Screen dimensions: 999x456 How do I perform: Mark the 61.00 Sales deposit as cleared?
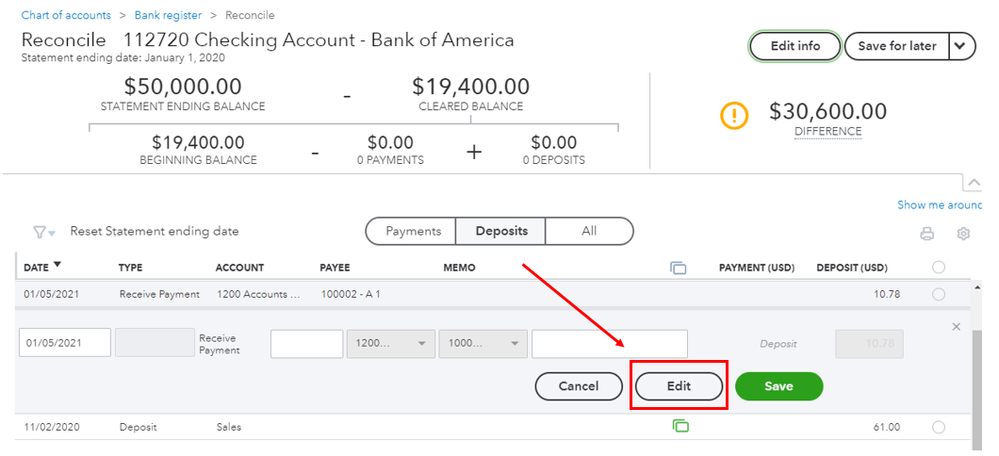[938, 427]
